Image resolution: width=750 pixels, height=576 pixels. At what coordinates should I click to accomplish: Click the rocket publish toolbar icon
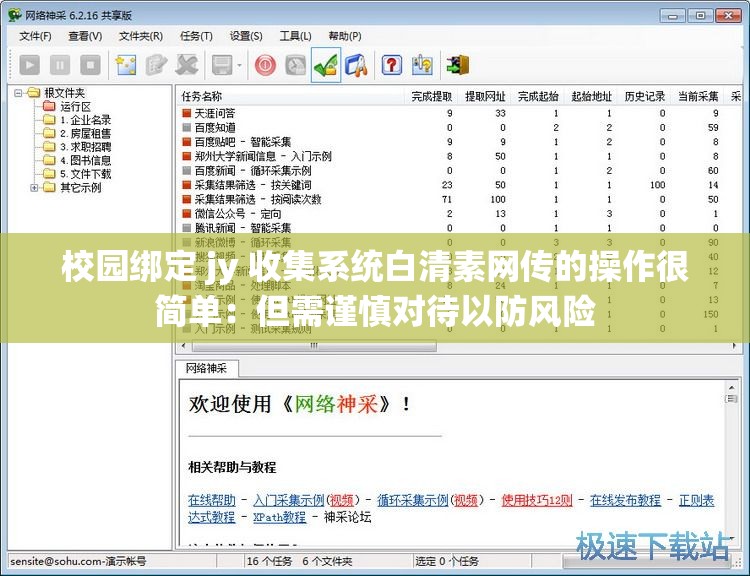(356, 65)
